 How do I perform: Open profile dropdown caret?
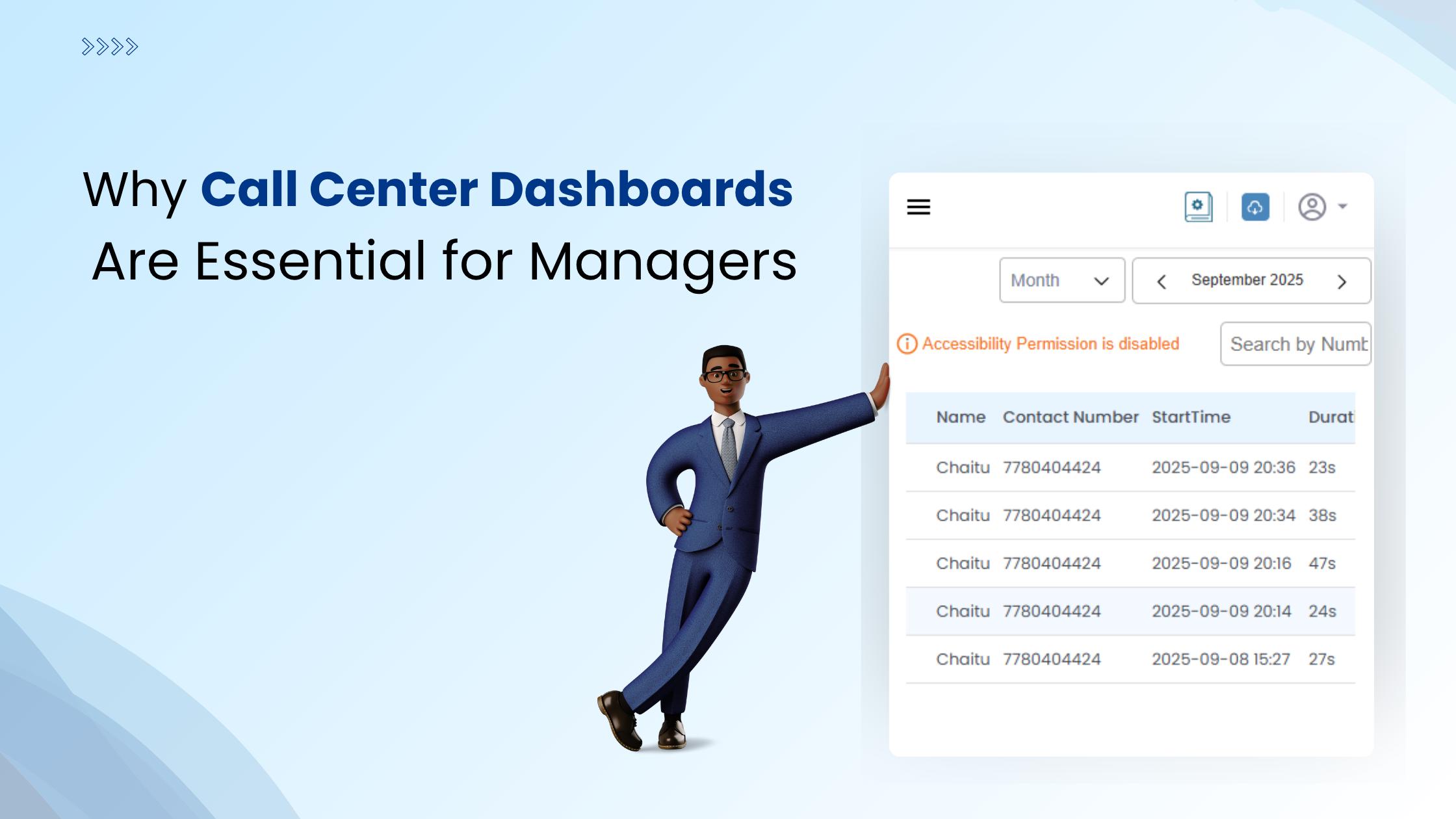1343,207
